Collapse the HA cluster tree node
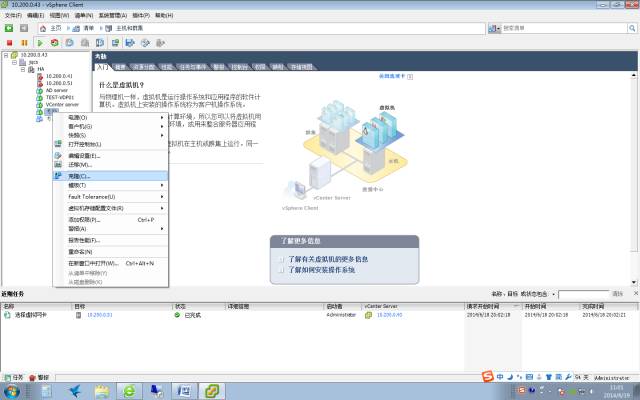The height and width of the screenshot is (400, 640). [23, 69]
